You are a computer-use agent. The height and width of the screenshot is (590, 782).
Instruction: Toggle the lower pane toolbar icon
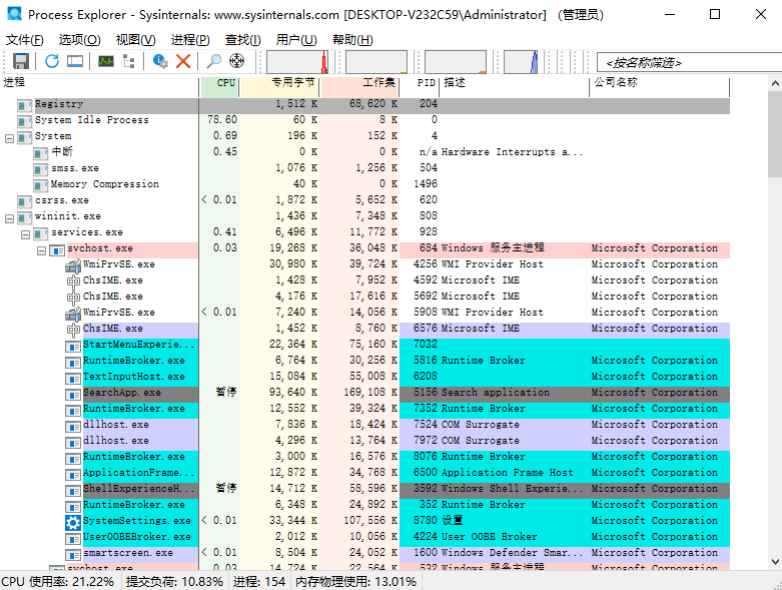[x=75, y=61]
